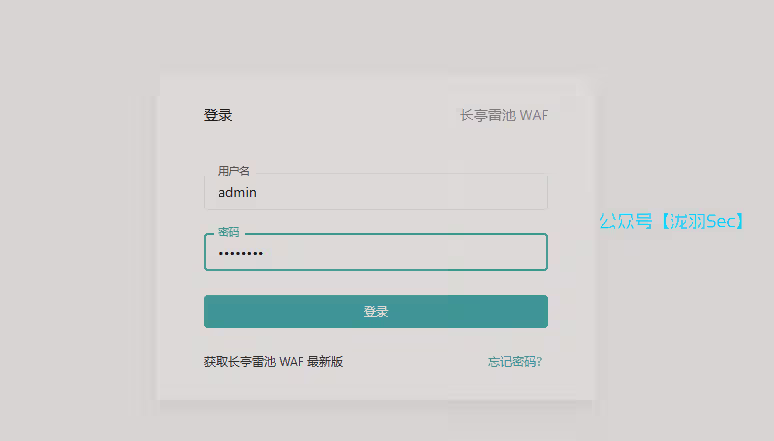Click the 密码 field label
Viewport: 774px width, 441px height.
(x=228, y=232)
